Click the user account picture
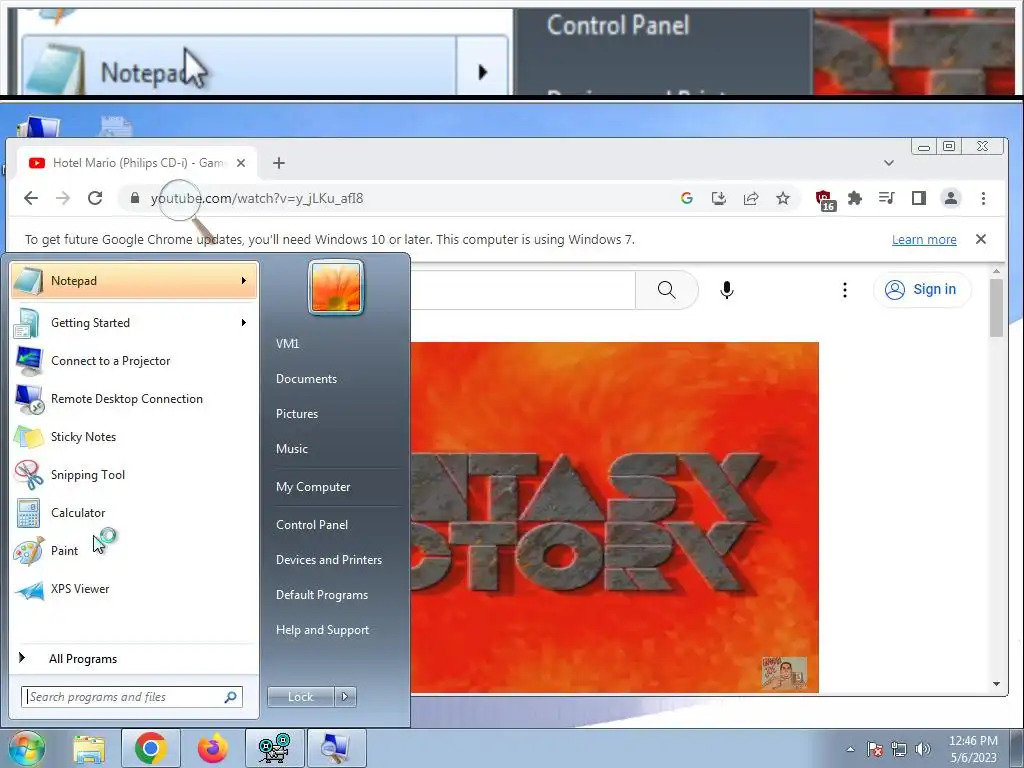This screenshot has width=1024, height=768. pos(336,287)
